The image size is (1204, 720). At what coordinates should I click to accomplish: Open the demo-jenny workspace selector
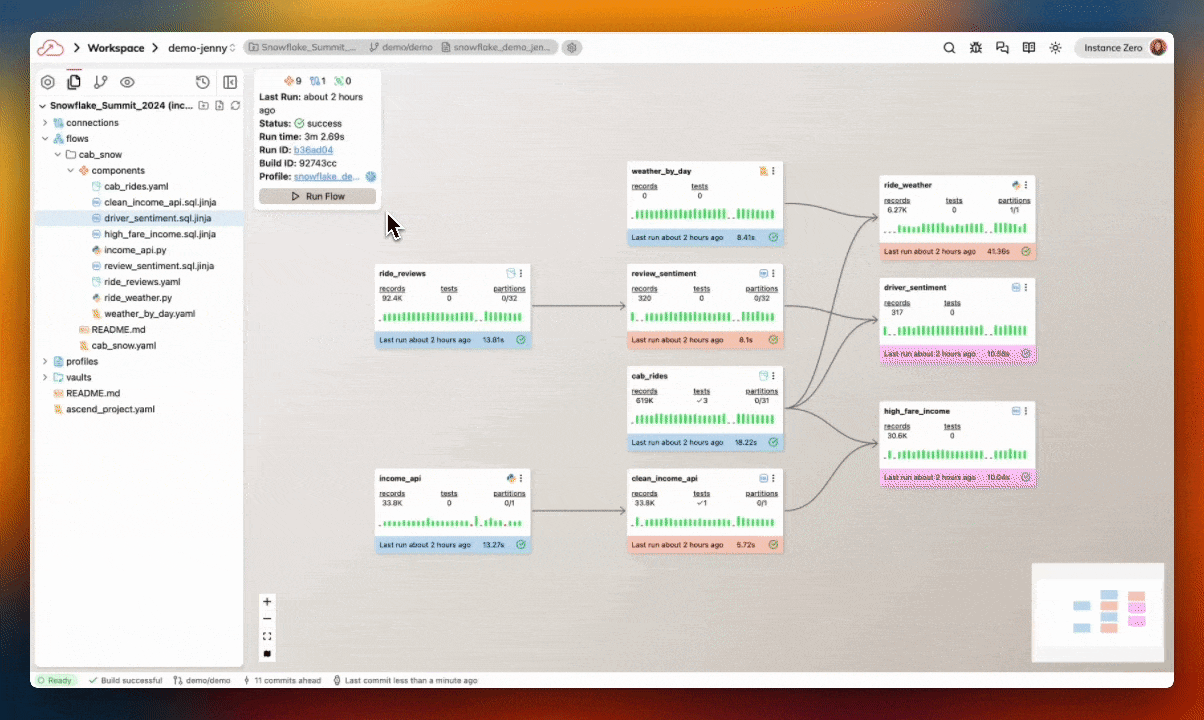[x=202, y=47]
